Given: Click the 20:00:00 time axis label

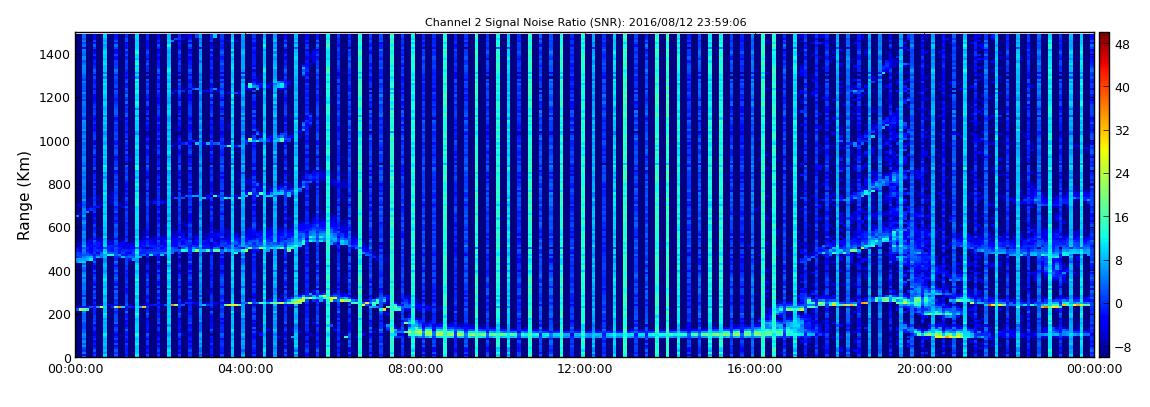Looking at the screenshot, I should (925, 370).
